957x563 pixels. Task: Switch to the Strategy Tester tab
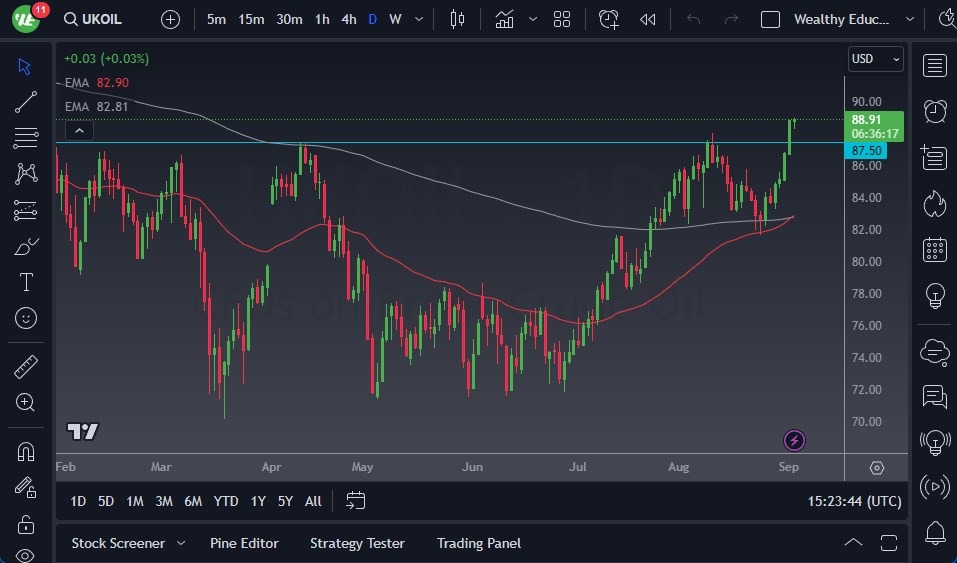[x=357, y=543]
